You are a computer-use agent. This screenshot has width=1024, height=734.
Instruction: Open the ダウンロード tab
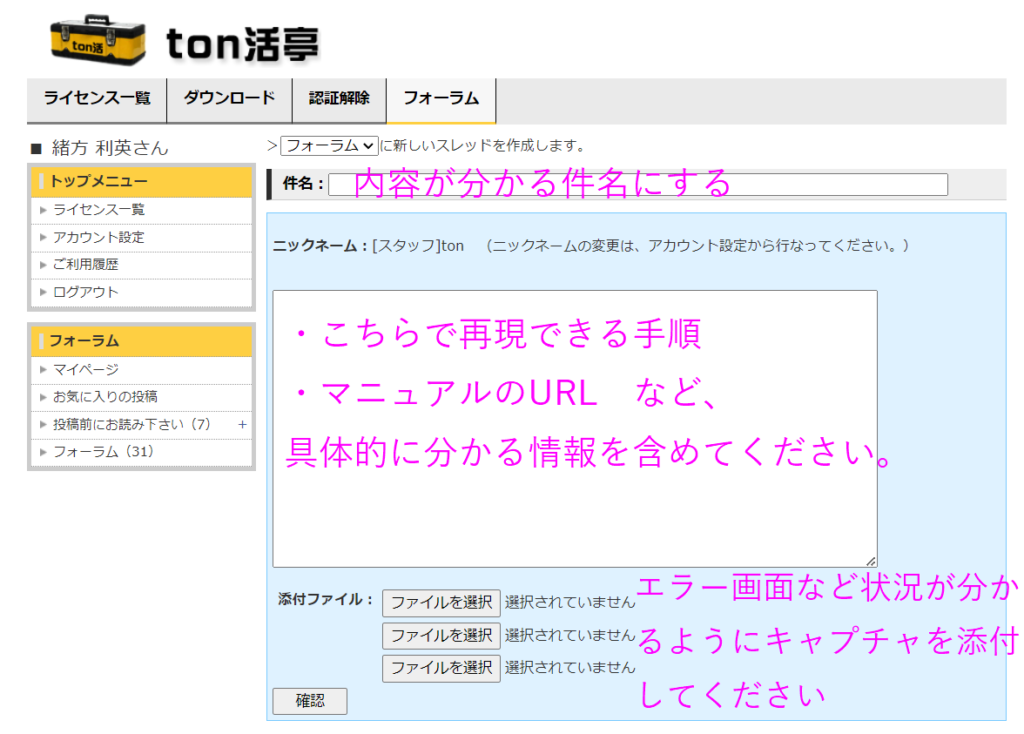click(x=229, y=98)
